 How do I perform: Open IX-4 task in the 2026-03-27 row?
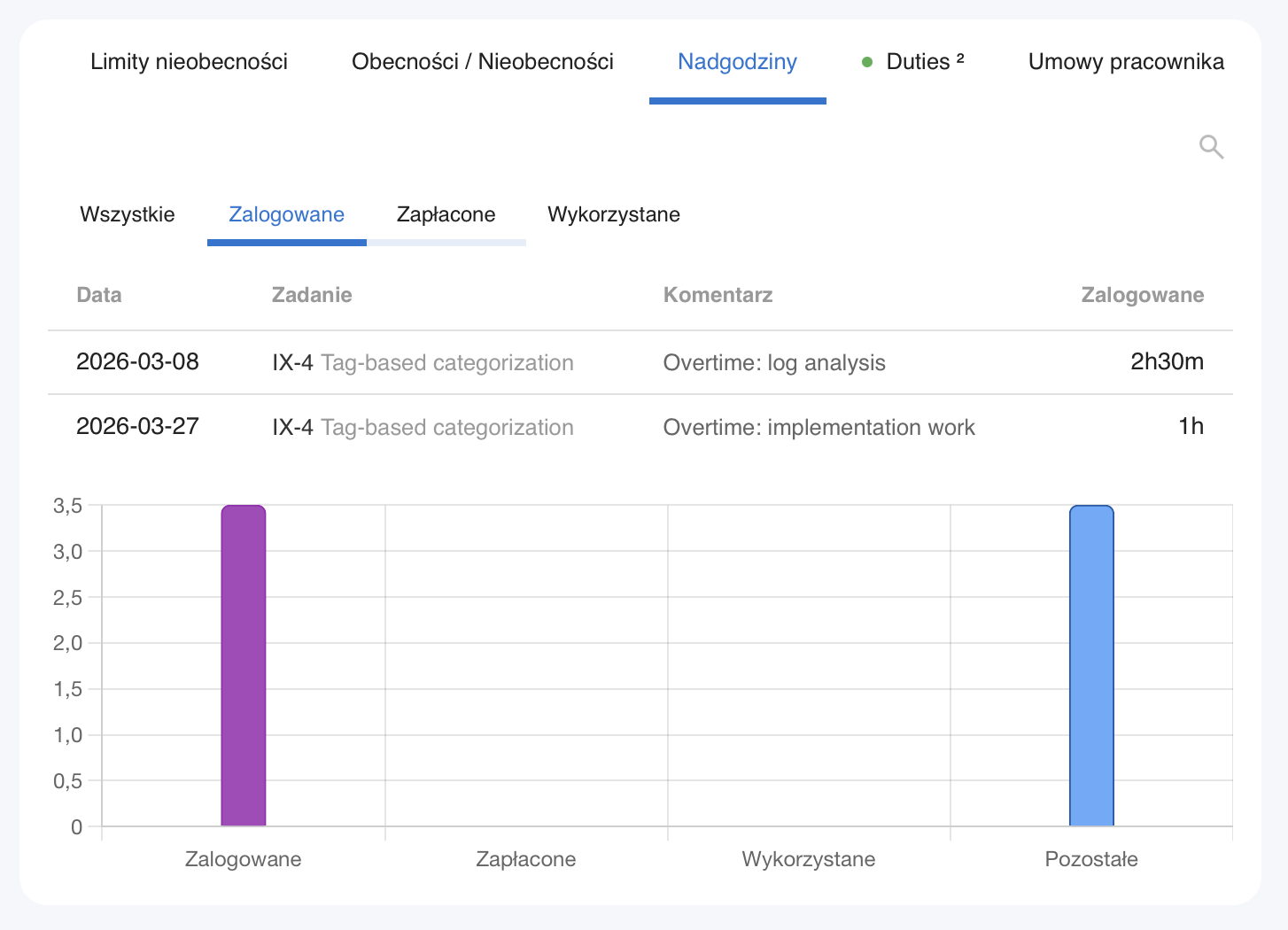(423, 428)
